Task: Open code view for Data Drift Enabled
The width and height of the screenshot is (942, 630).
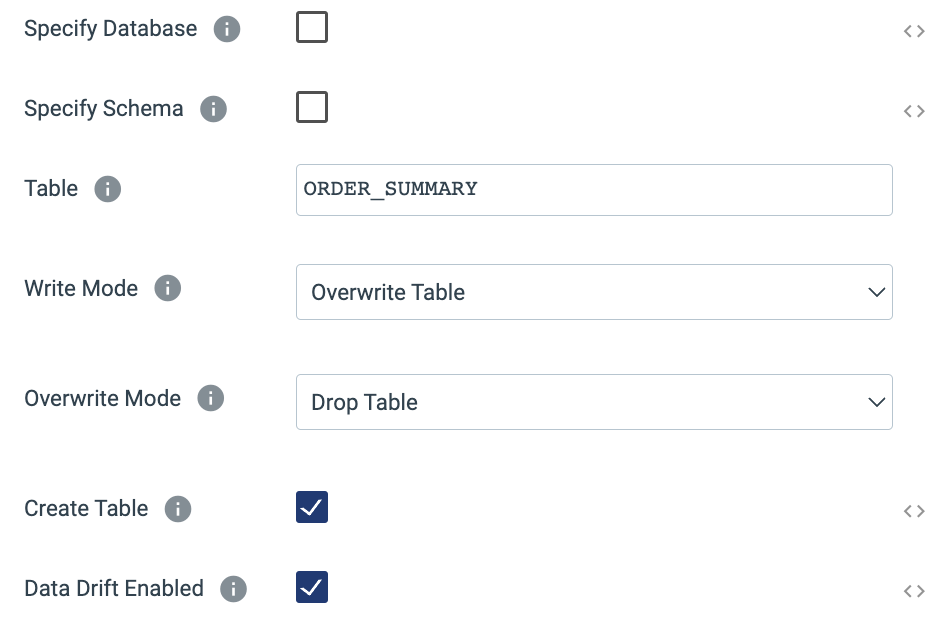Action: point(913,591)
